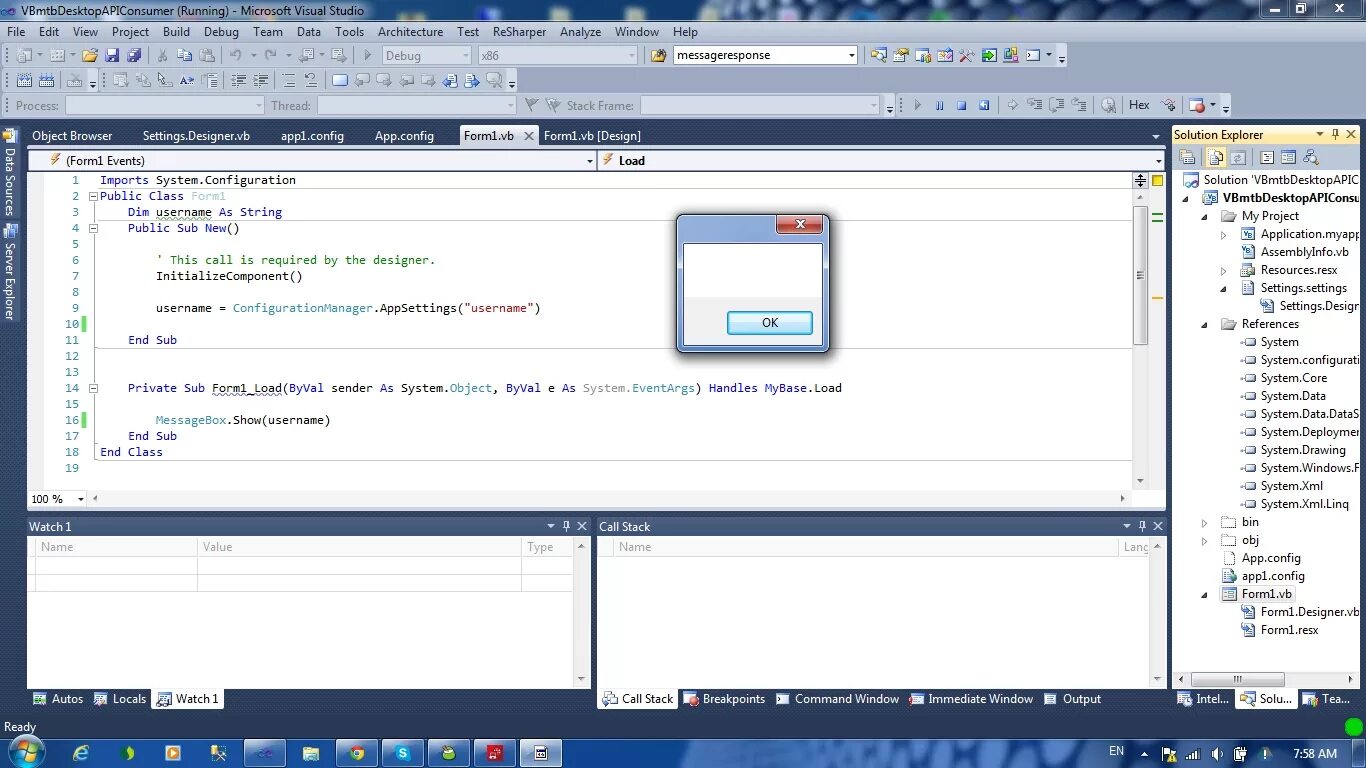
Task: Open the Output bottom tab
Action: (1072, 699)
